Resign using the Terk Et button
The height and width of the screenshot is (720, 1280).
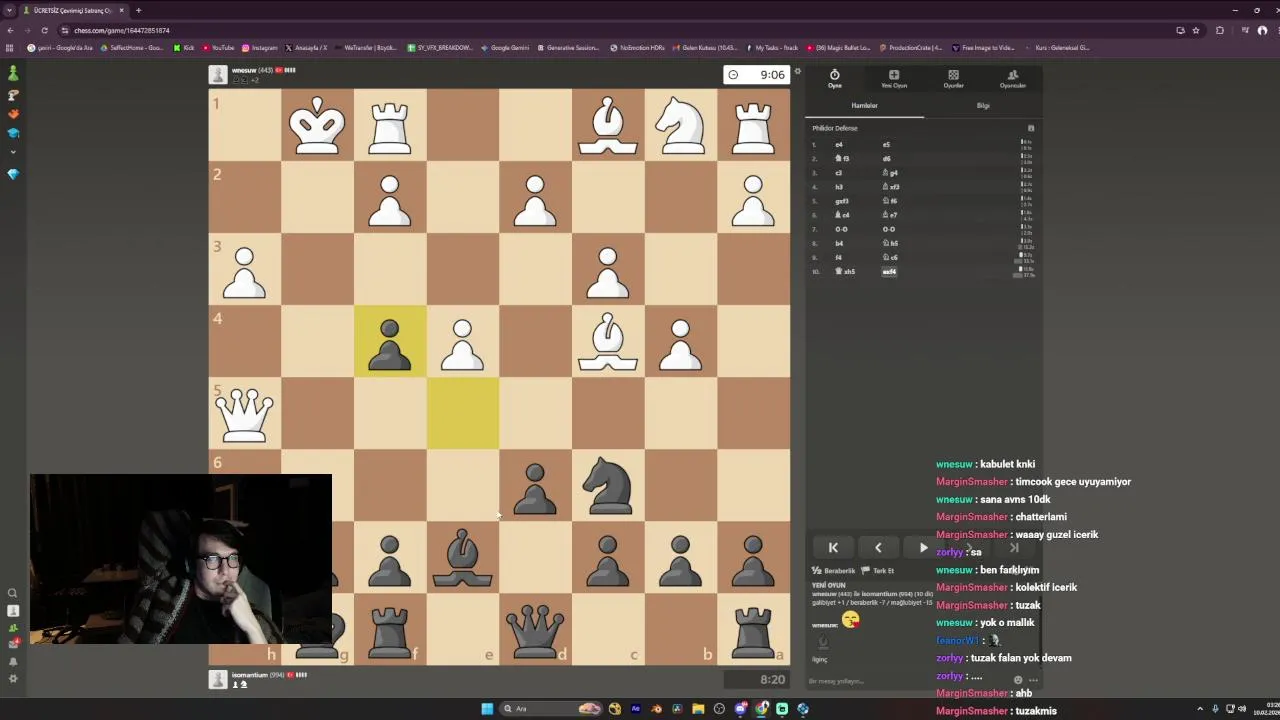pyautogui.click(x=878, y=570)
